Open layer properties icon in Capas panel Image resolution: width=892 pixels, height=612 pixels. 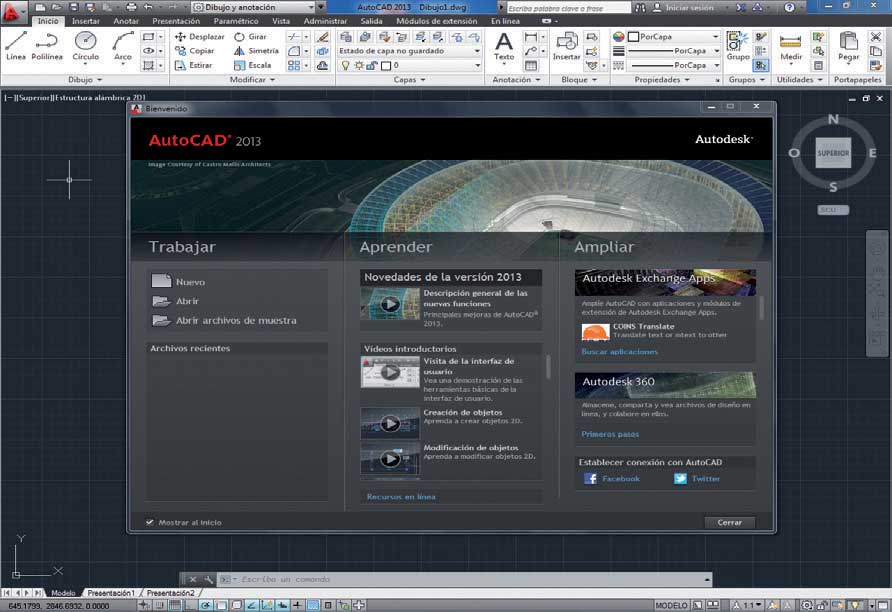[x=345, y=37]
